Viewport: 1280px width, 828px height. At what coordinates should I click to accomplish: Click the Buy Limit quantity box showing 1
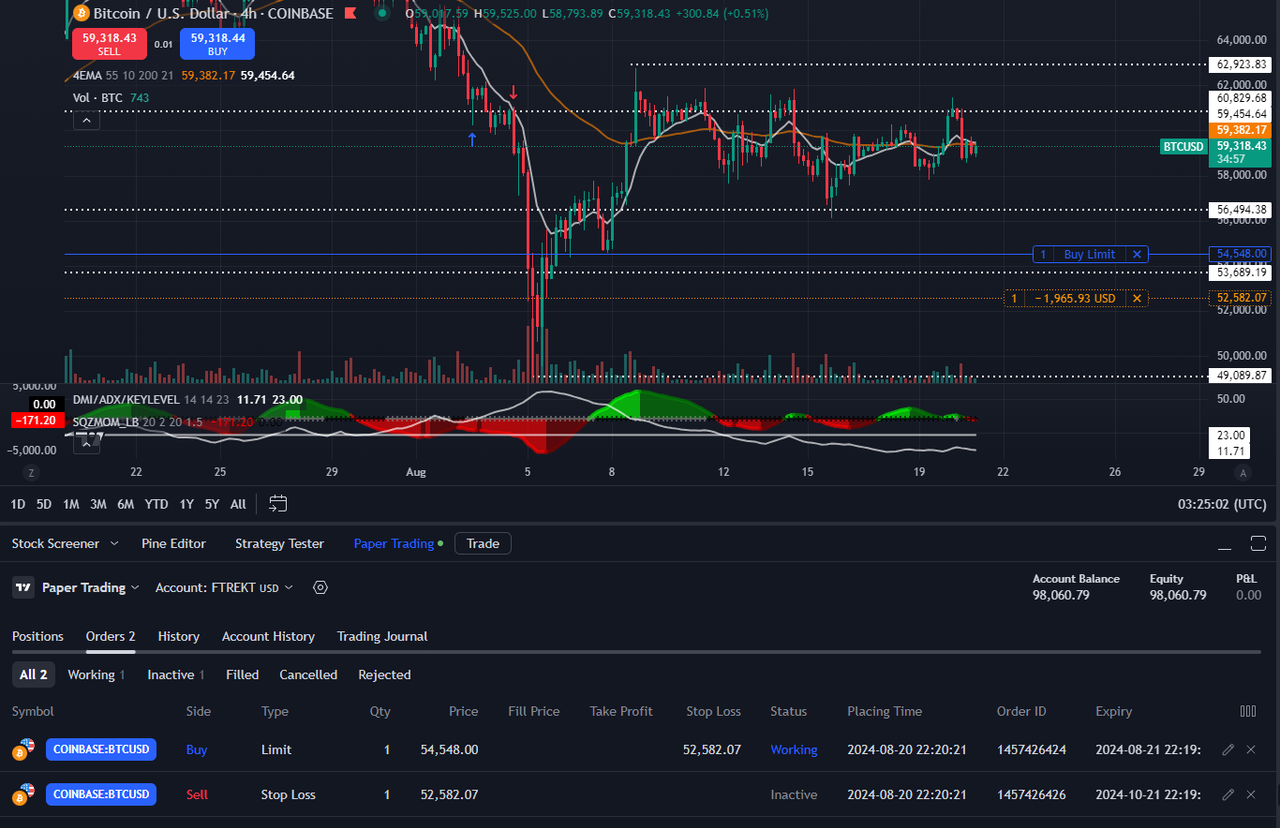[x=1043, y=254]
